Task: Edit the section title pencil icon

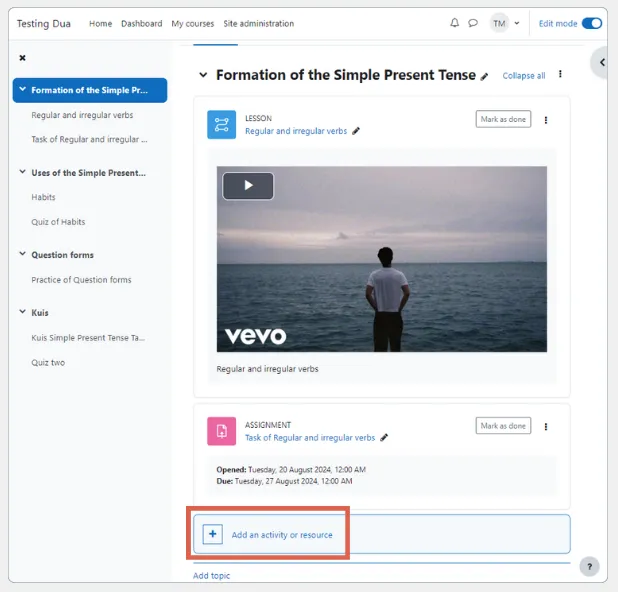Action: coord(484,76)
